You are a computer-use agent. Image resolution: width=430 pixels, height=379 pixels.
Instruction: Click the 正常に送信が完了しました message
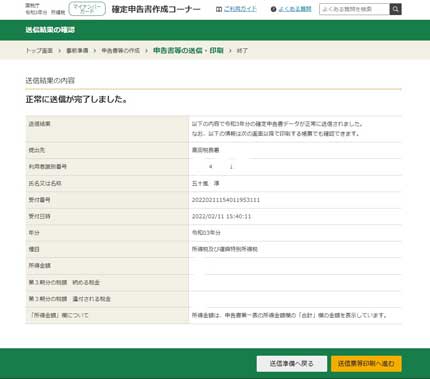pos(77,99)
